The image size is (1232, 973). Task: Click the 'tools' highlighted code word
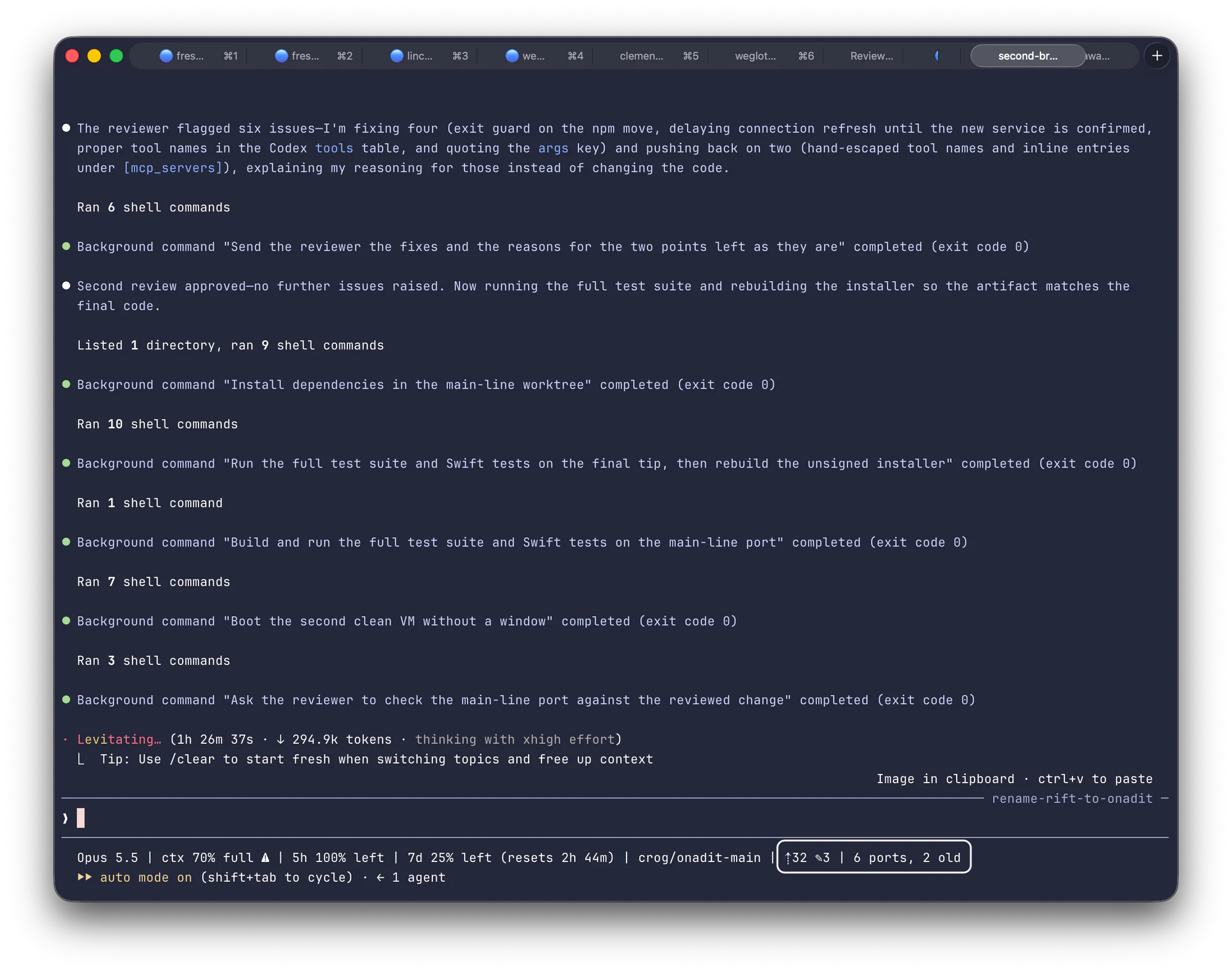pos(334,149)
